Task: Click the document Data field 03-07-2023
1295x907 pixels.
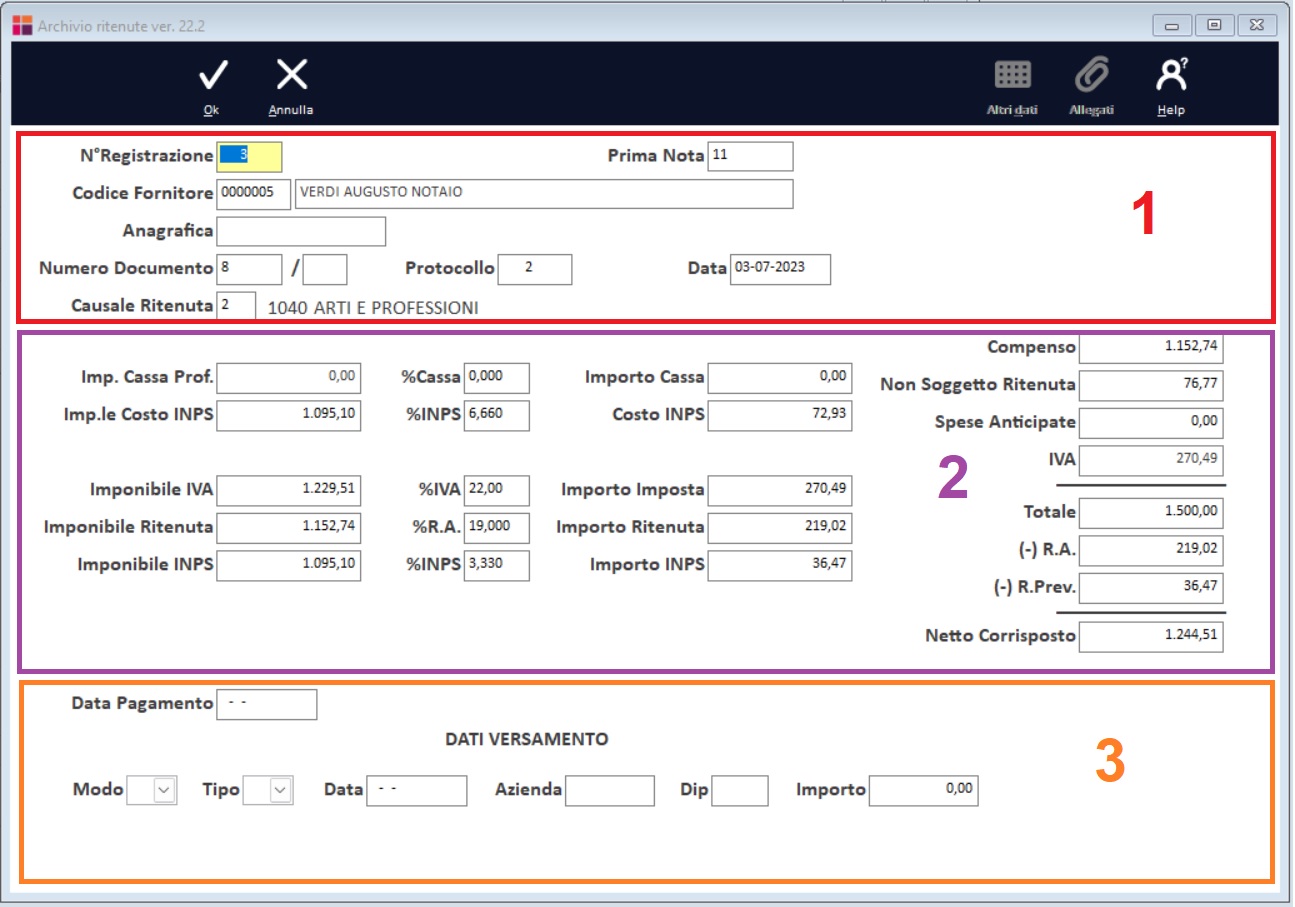Action: click(780, 269)
